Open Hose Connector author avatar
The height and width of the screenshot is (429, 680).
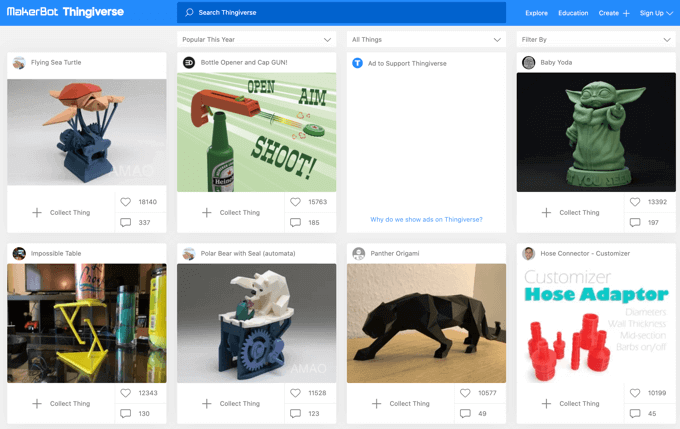pyautogui.click(x=528, y=253)
